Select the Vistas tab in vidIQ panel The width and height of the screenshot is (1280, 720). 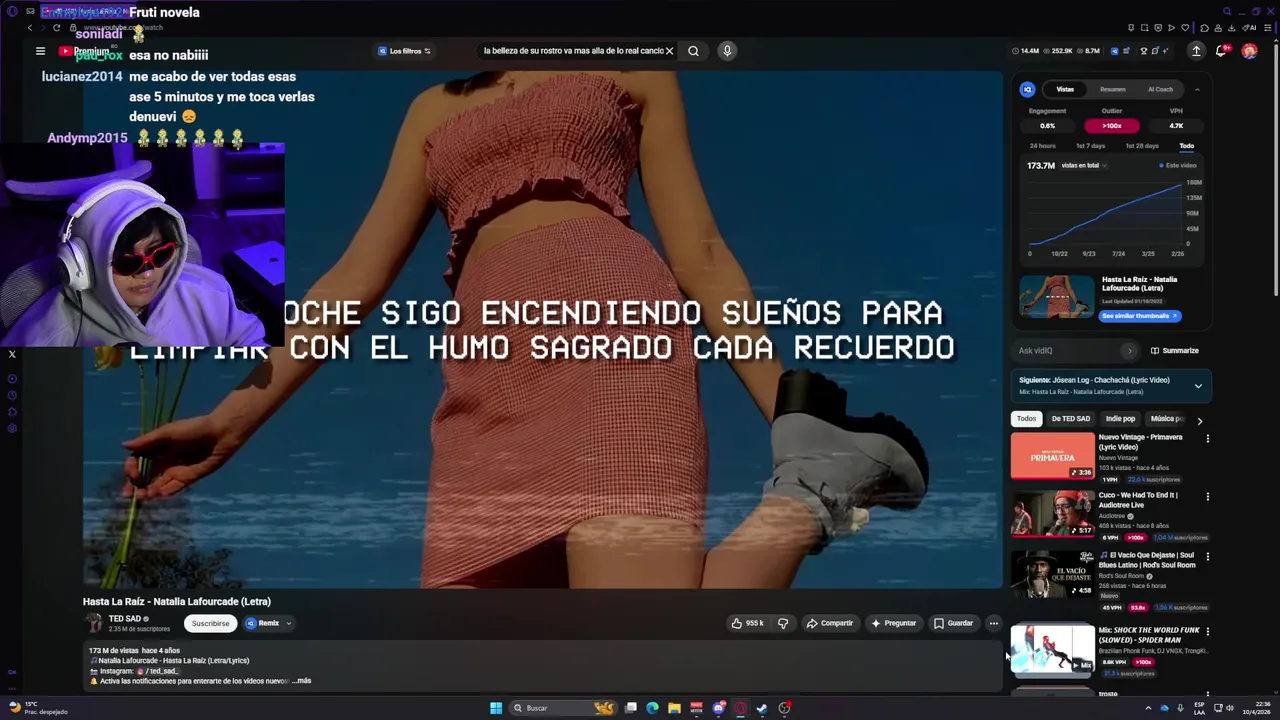(x=1066, y=89)
